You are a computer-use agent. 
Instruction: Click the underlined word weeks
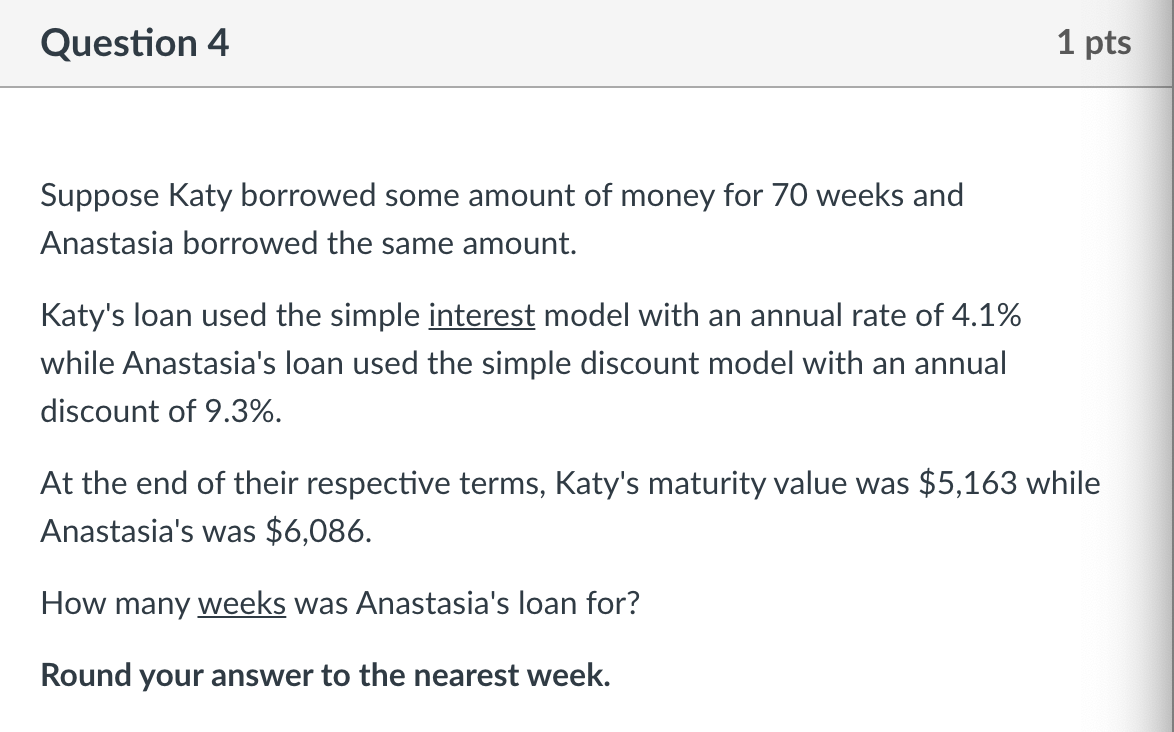(242, 603)
